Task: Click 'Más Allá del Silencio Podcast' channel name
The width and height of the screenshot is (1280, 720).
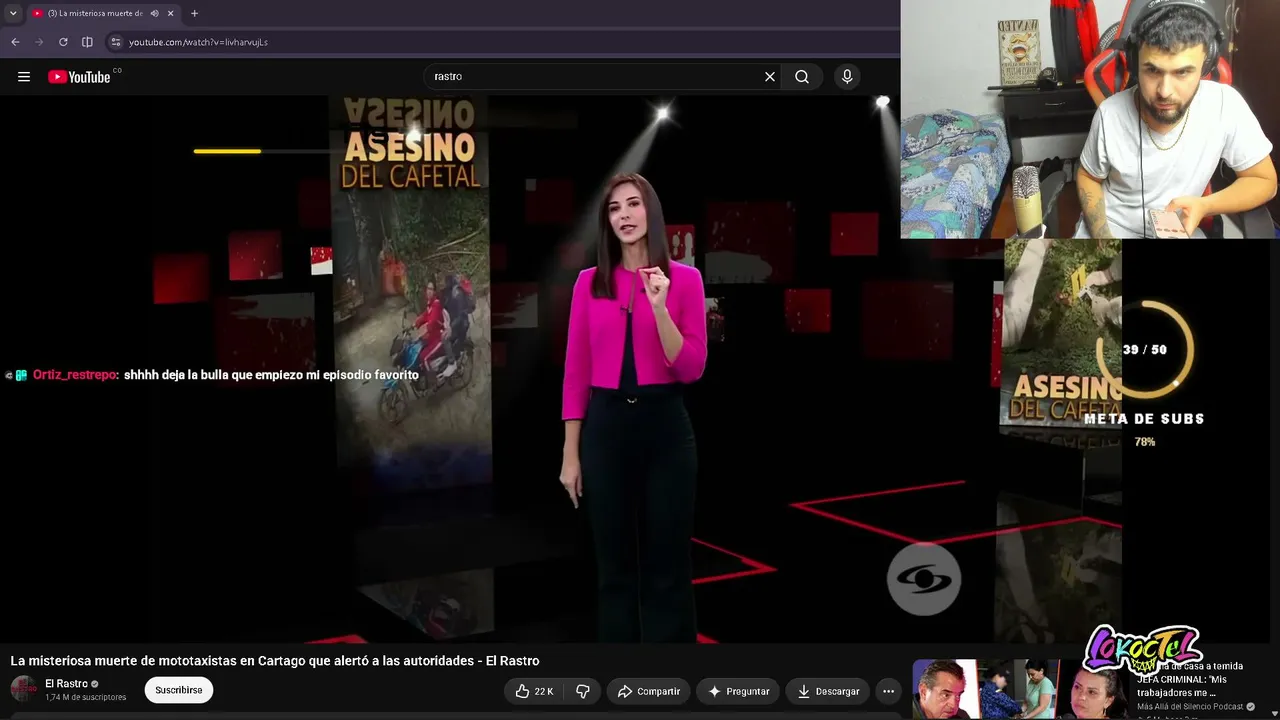Action: [x=1190, y=706]
